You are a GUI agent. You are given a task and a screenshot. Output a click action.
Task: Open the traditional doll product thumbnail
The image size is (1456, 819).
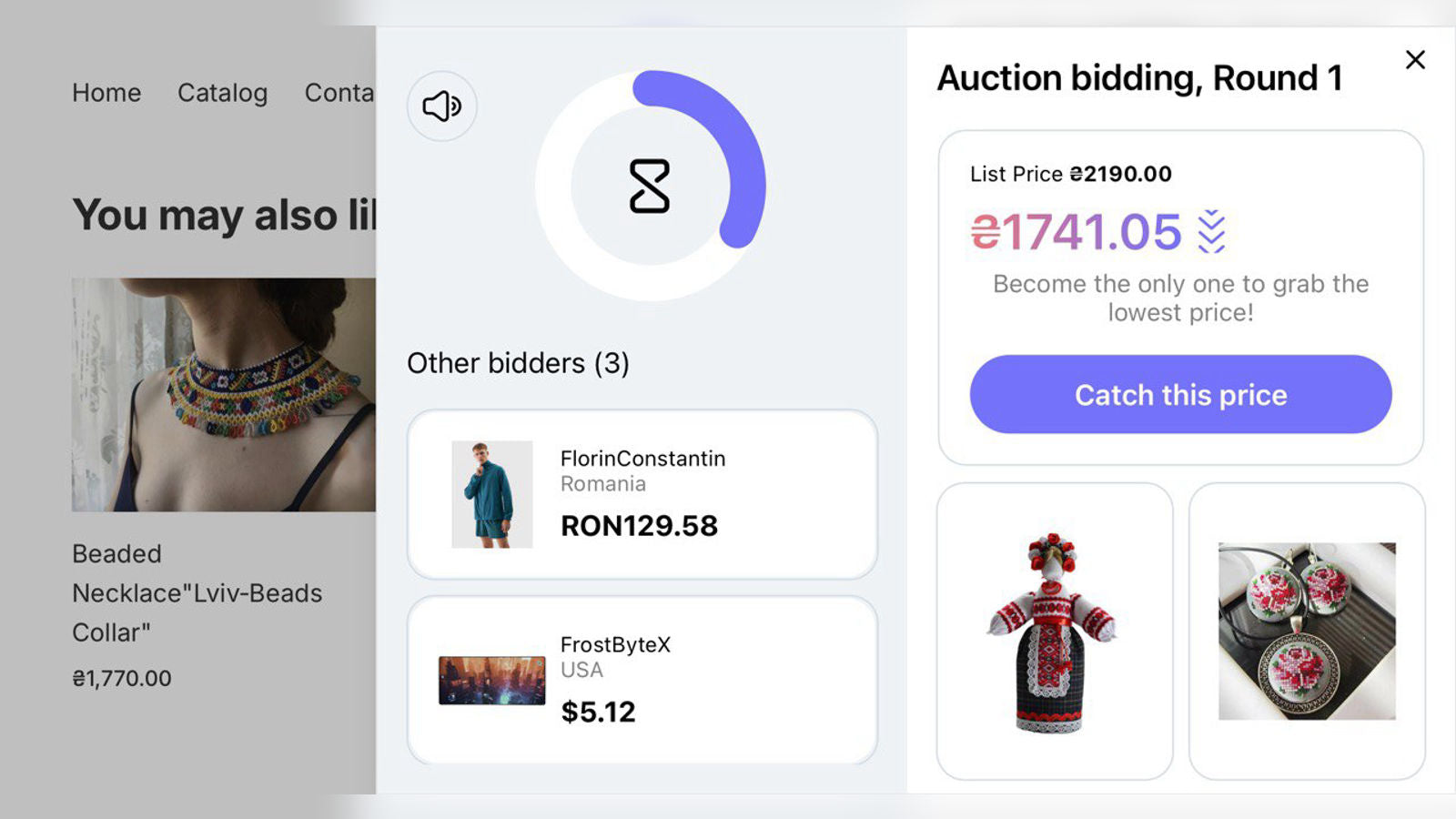(x=1054, y=632)
